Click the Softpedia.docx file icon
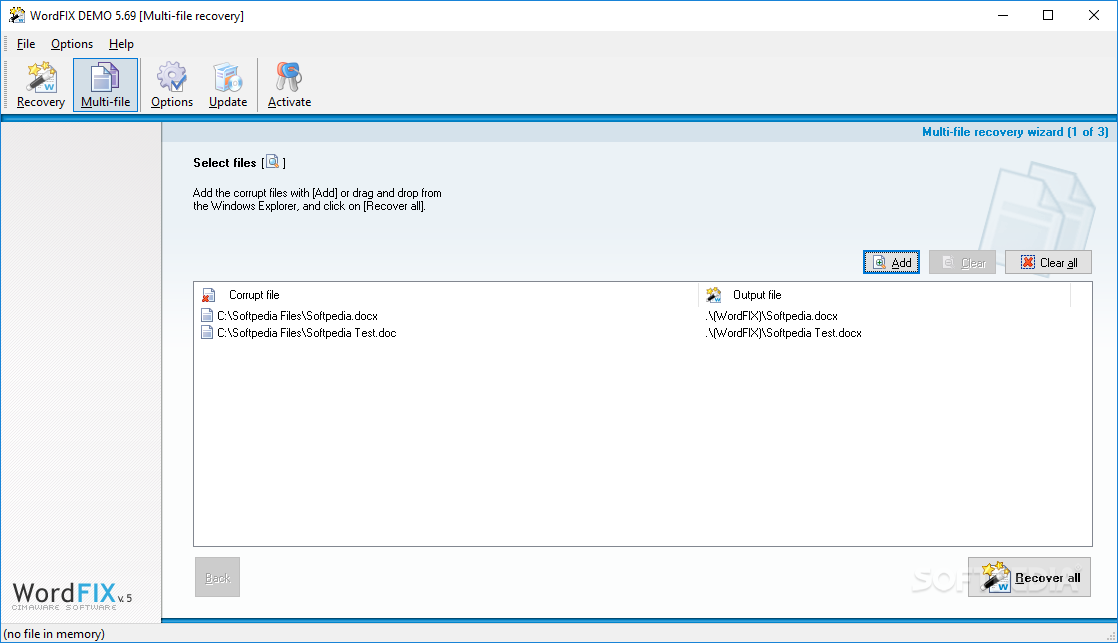This screenshot has height=643, width=1118. 207,316
